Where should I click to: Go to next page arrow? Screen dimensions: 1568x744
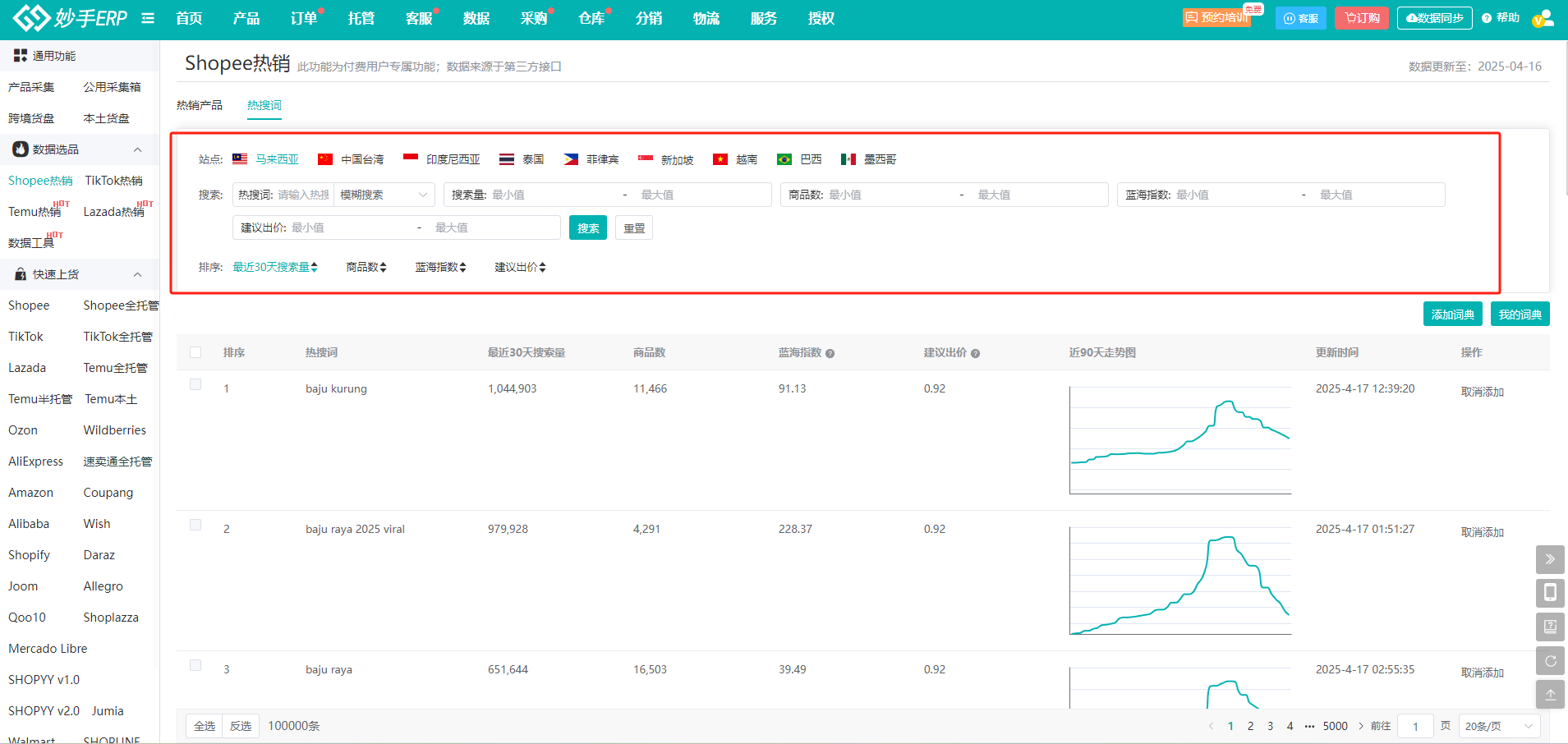pos(1360,726)
